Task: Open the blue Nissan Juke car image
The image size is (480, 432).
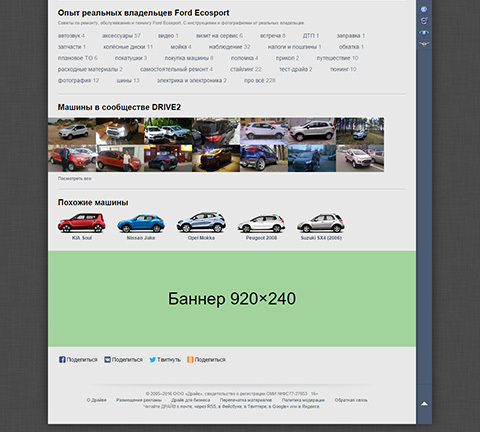Action: click(141, 223)
